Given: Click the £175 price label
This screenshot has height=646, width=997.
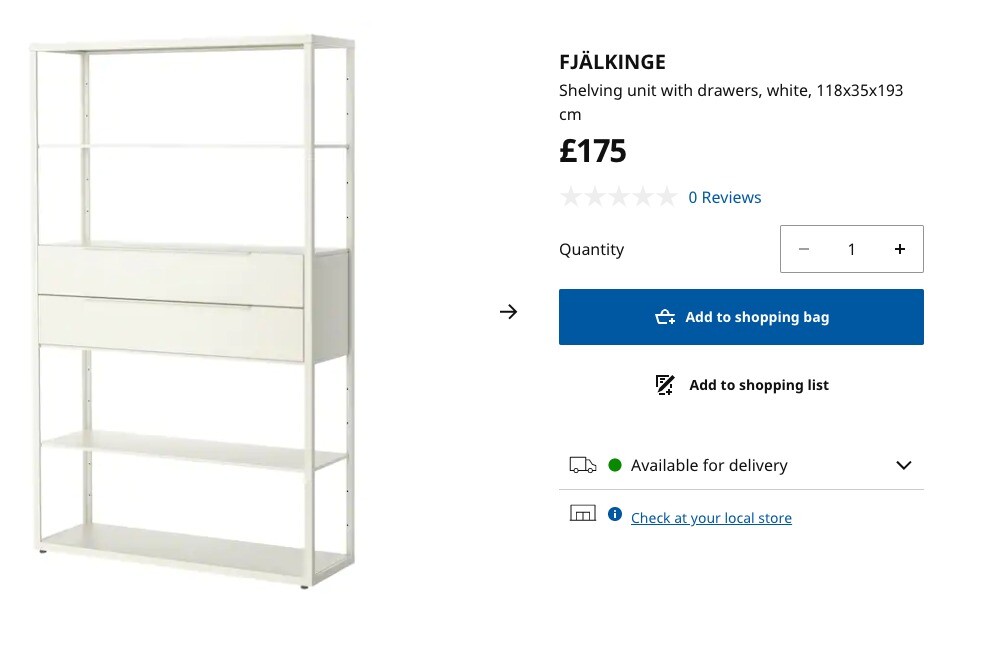Looking at the screenshot, I should (x=593, y=151).
